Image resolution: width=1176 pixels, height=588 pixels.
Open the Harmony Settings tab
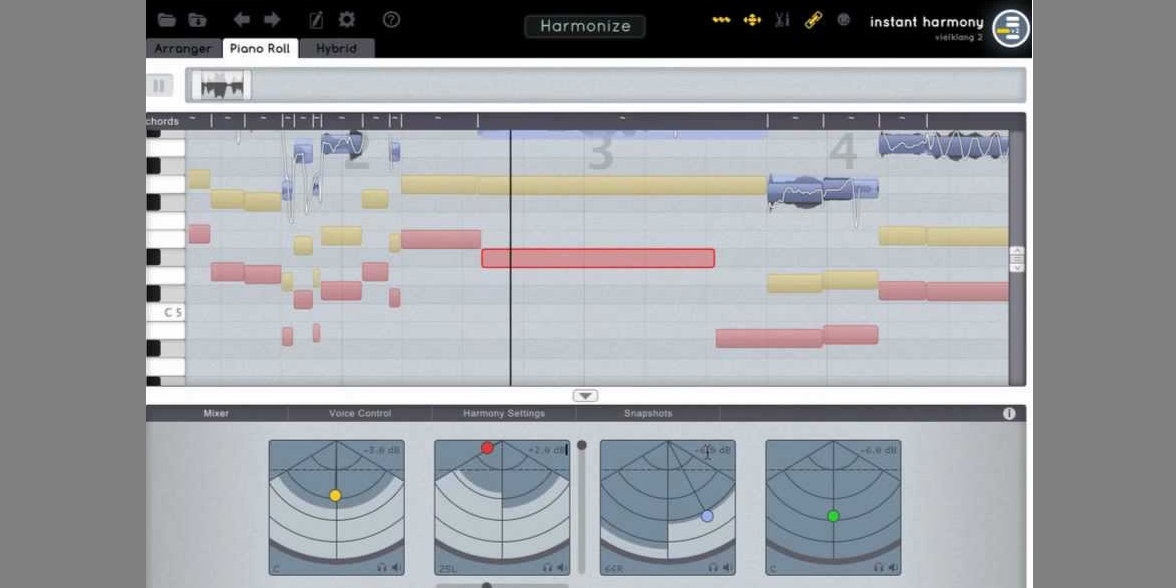point(504,413)
